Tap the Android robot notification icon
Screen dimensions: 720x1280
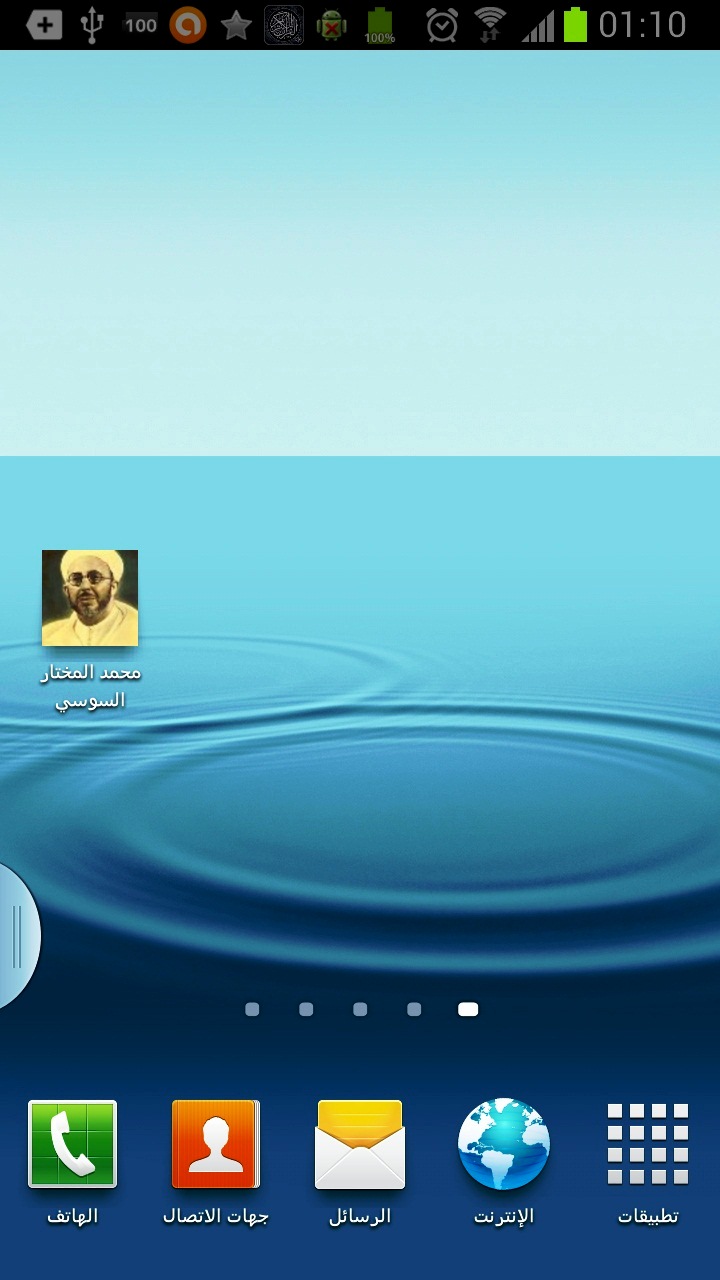click(332, 25)
